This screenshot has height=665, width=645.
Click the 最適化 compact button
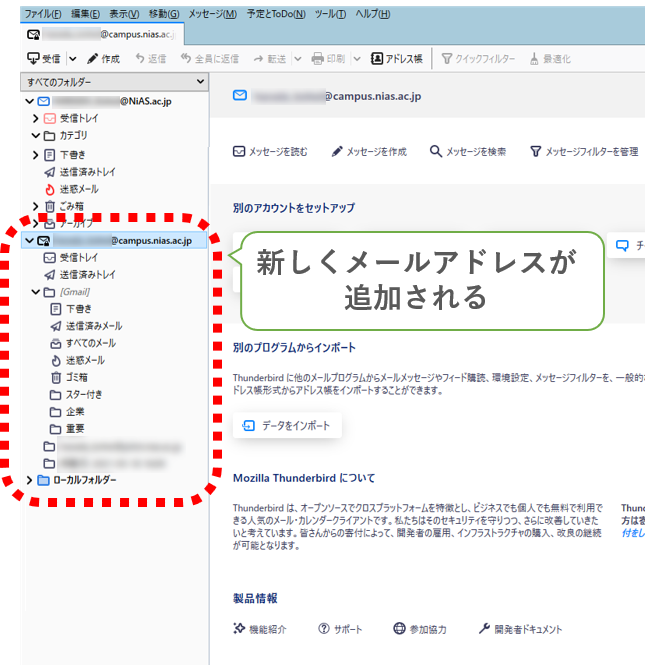click(550, 59)
